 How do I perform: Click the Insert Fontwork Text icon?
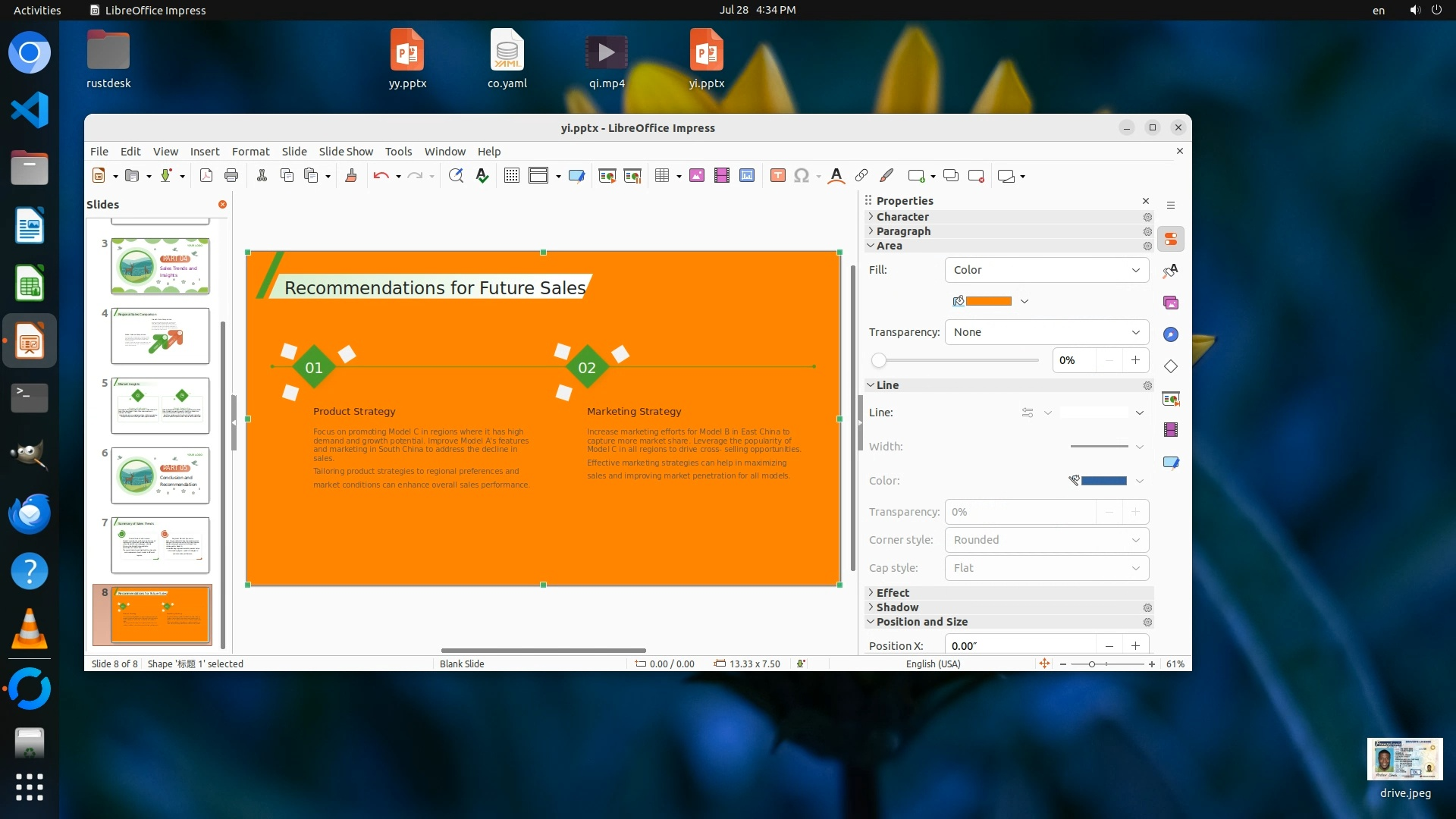click(x=836, y=176)
